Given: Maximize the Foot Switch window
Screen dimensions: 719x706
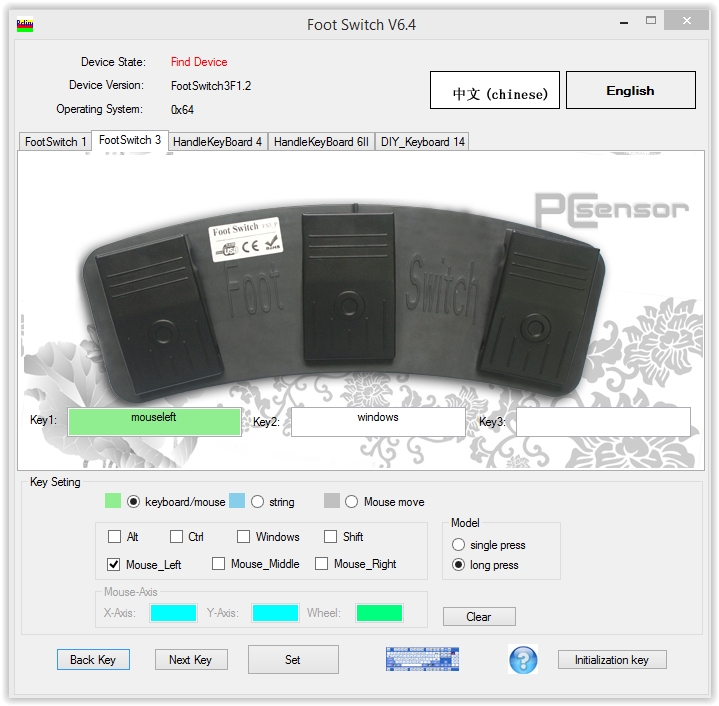Looking at the screenshot, I should coord(651,20).
